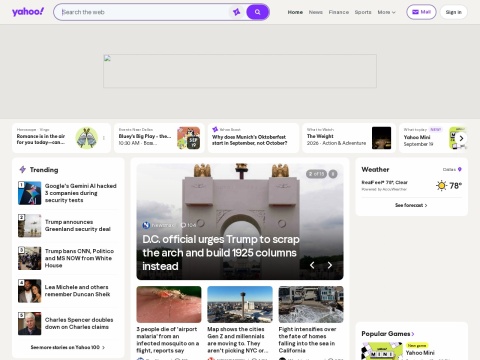480x360 pixels.
Task: Click the Bluey event SEP 19 thumbnail
Action: [189, 138]
